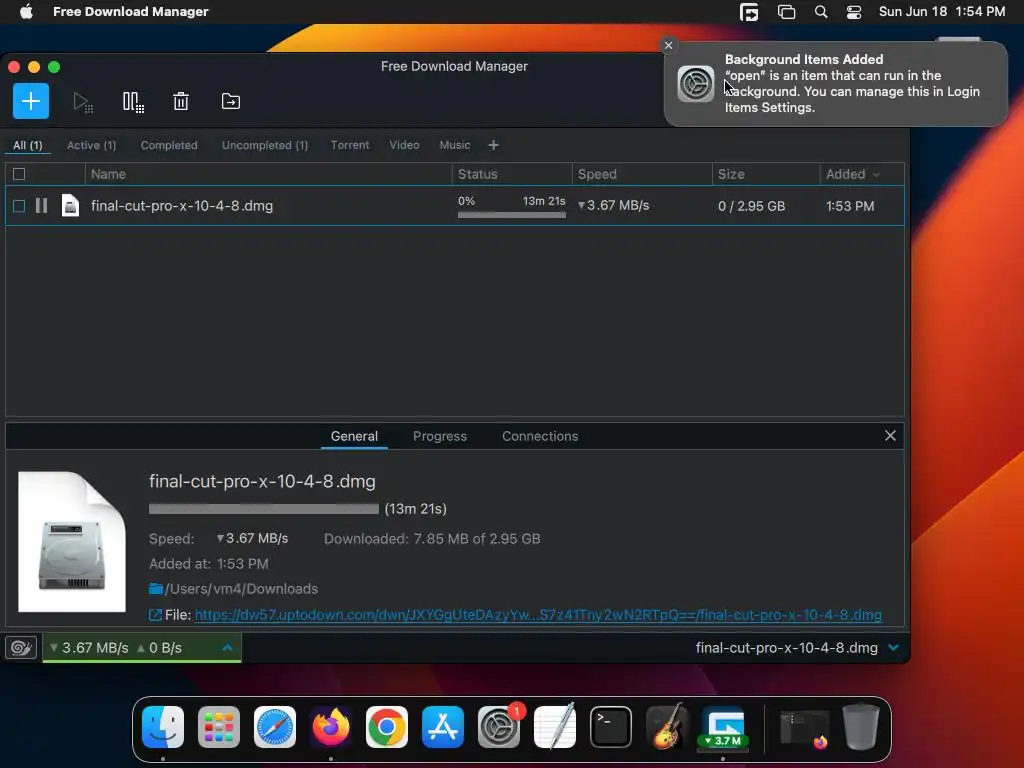Toggle sort arrow on the Added column
Screen dimensions: 1024x768
pos(876,174)
